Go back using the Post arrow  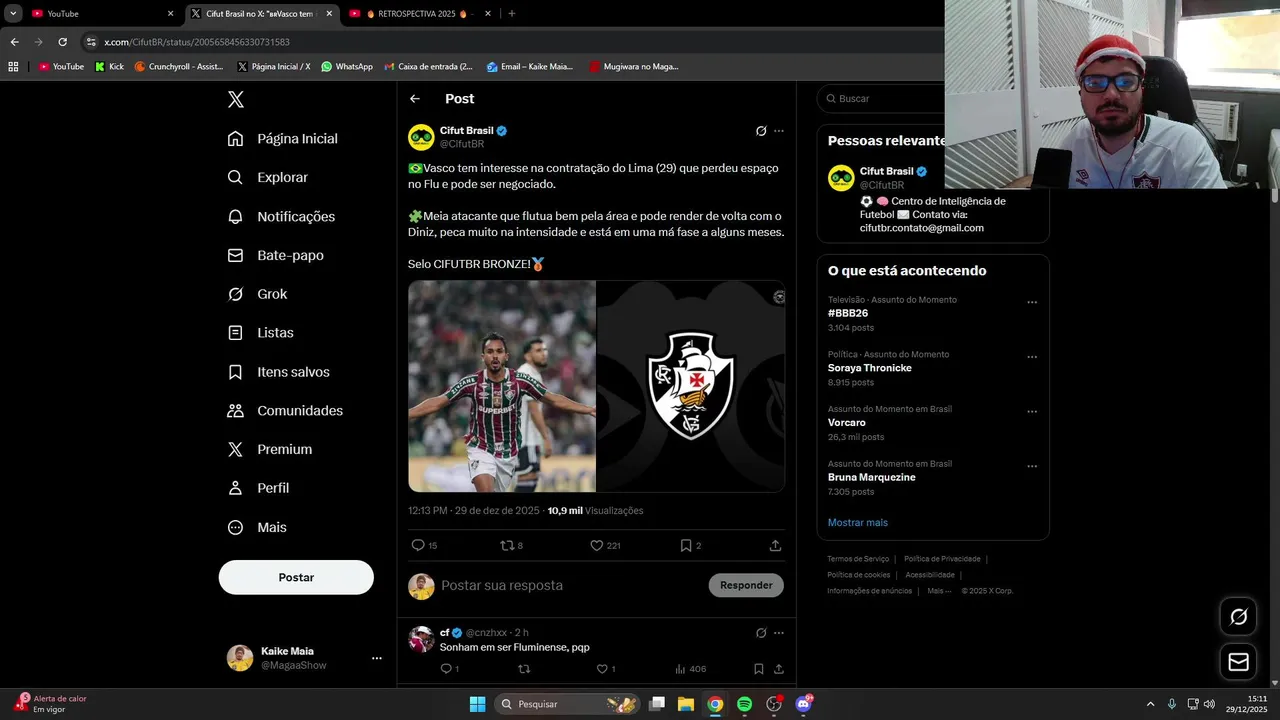point(415,98)
